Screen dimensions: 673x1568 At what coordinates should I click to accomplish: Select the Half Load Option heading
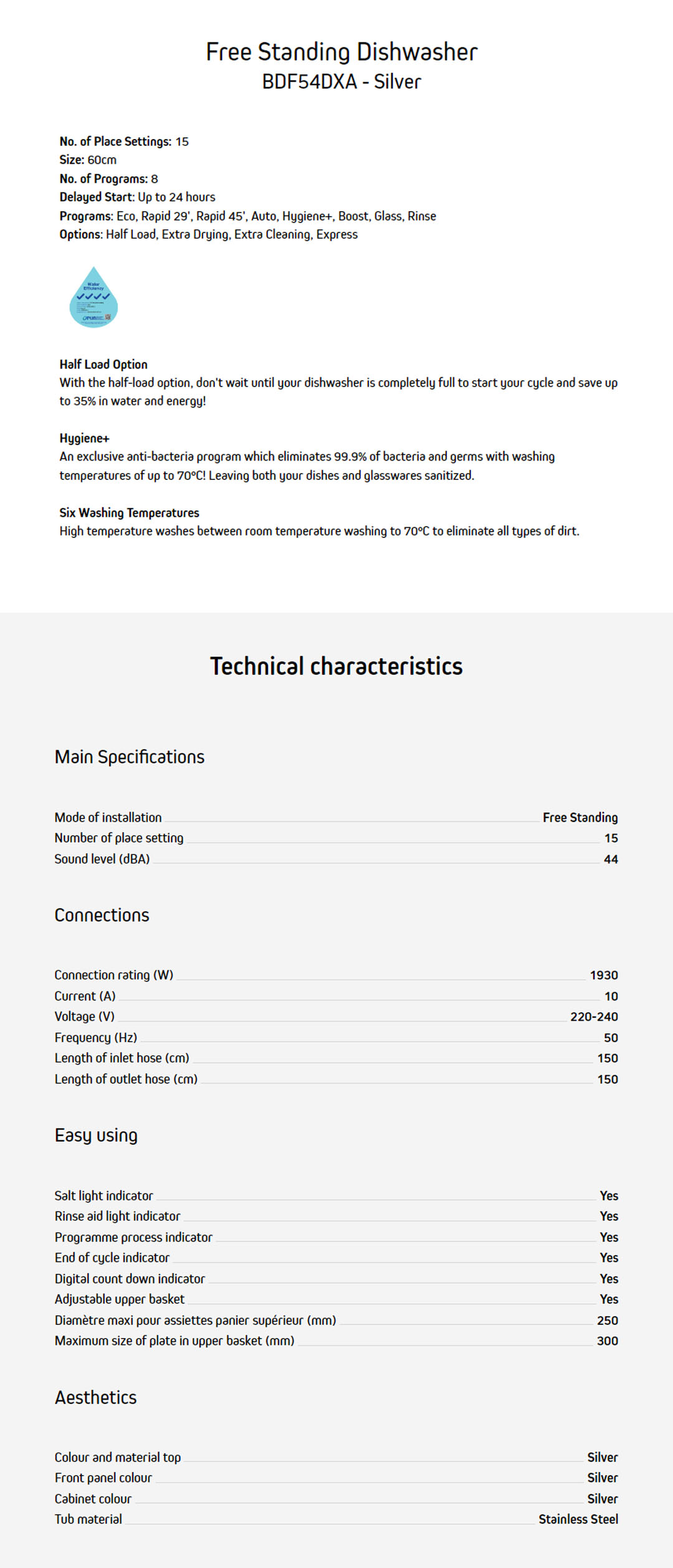[103, 365]
